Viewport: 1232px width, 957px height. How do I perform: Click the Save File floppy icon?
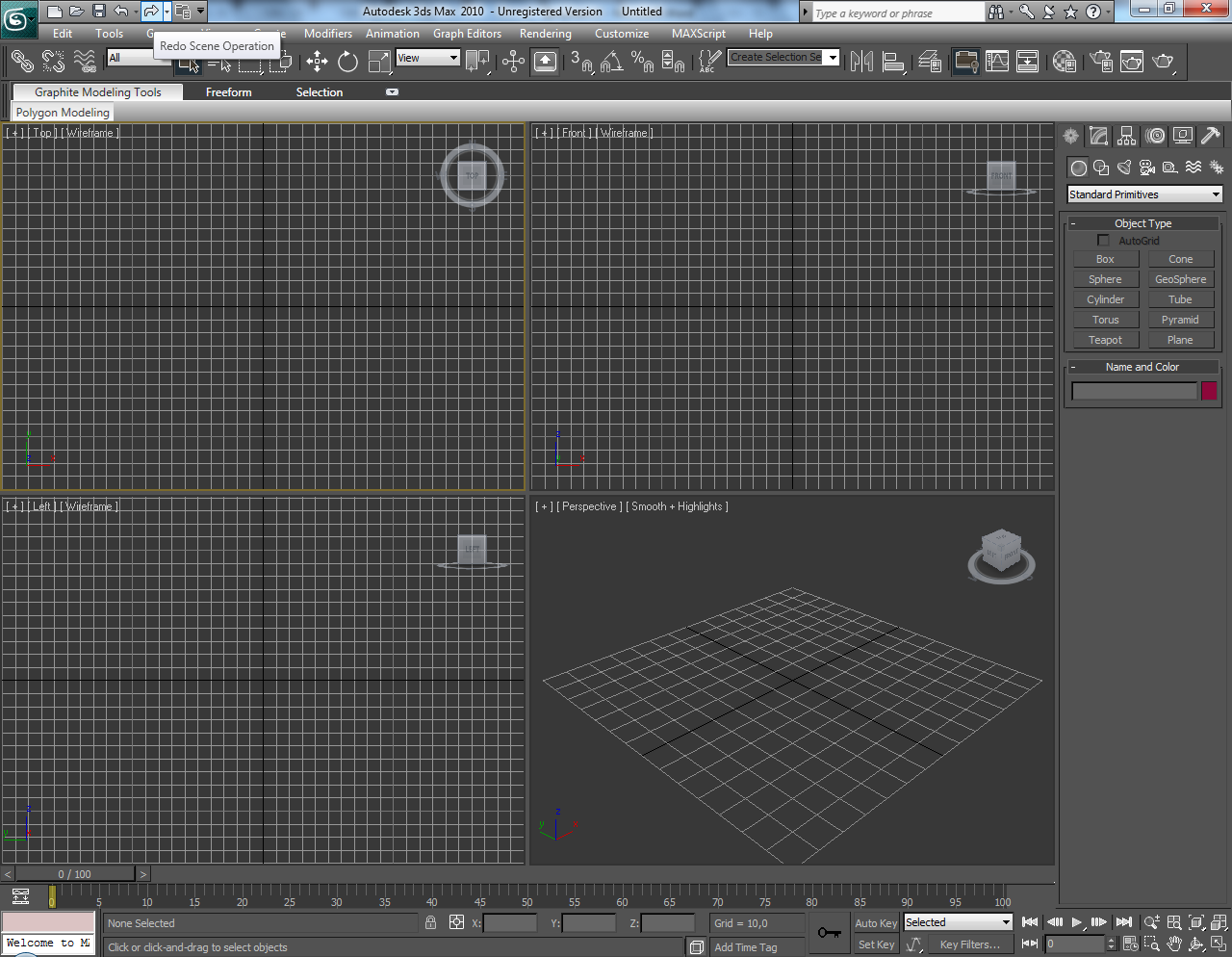coord(99,12)
